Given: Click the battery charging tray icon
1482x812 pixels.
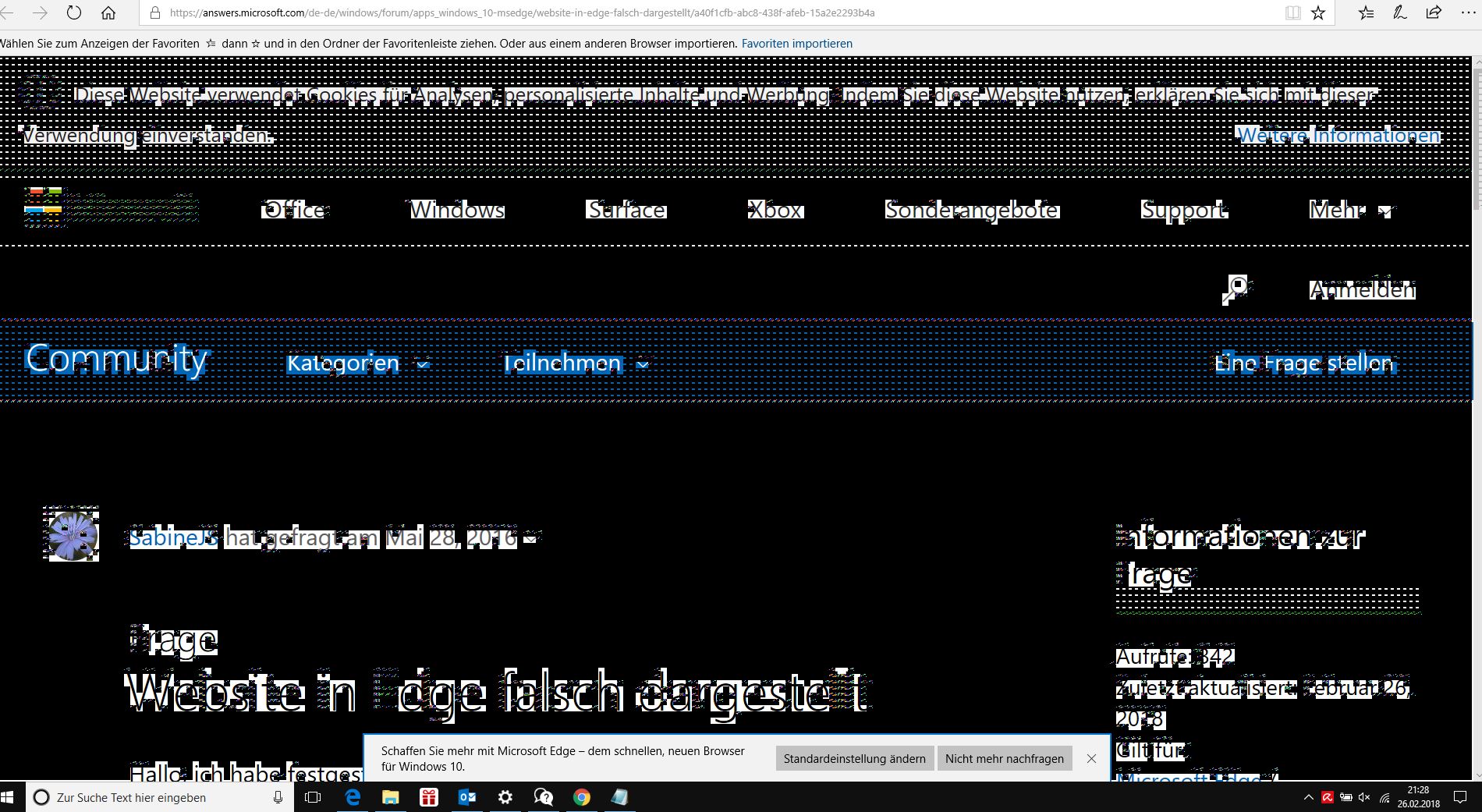Looking at the screenshot, I should point(1345,797).
